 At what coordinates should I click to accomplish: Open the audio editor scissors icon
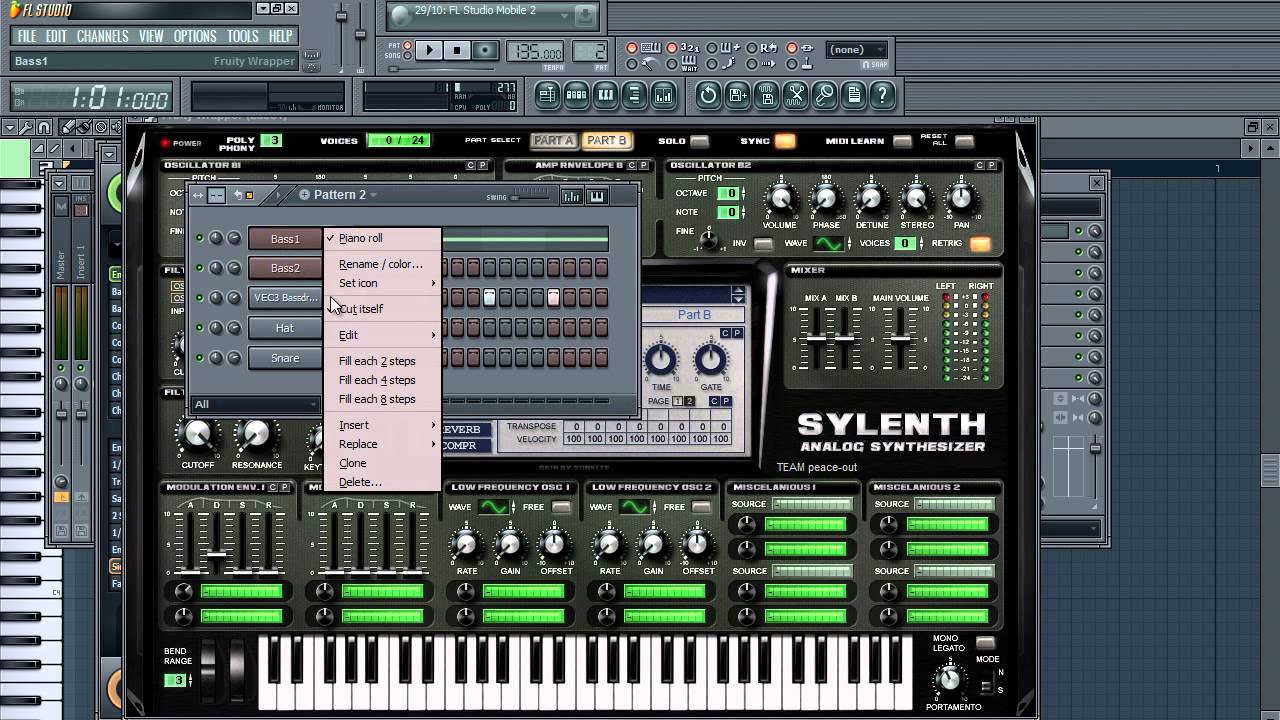click(x=795, y=95)
